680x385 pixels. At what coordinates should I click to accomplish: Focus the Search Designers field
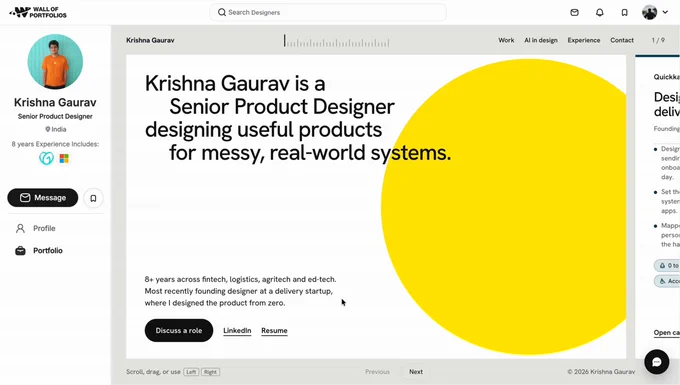click(328, 12)
